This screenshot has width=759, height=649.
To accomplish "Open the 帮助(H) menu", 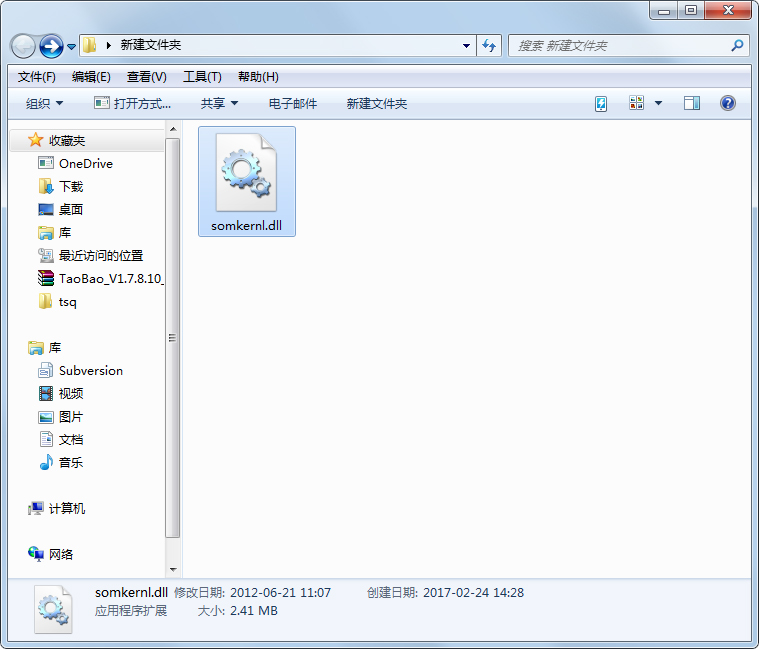I will click(258, 77).
